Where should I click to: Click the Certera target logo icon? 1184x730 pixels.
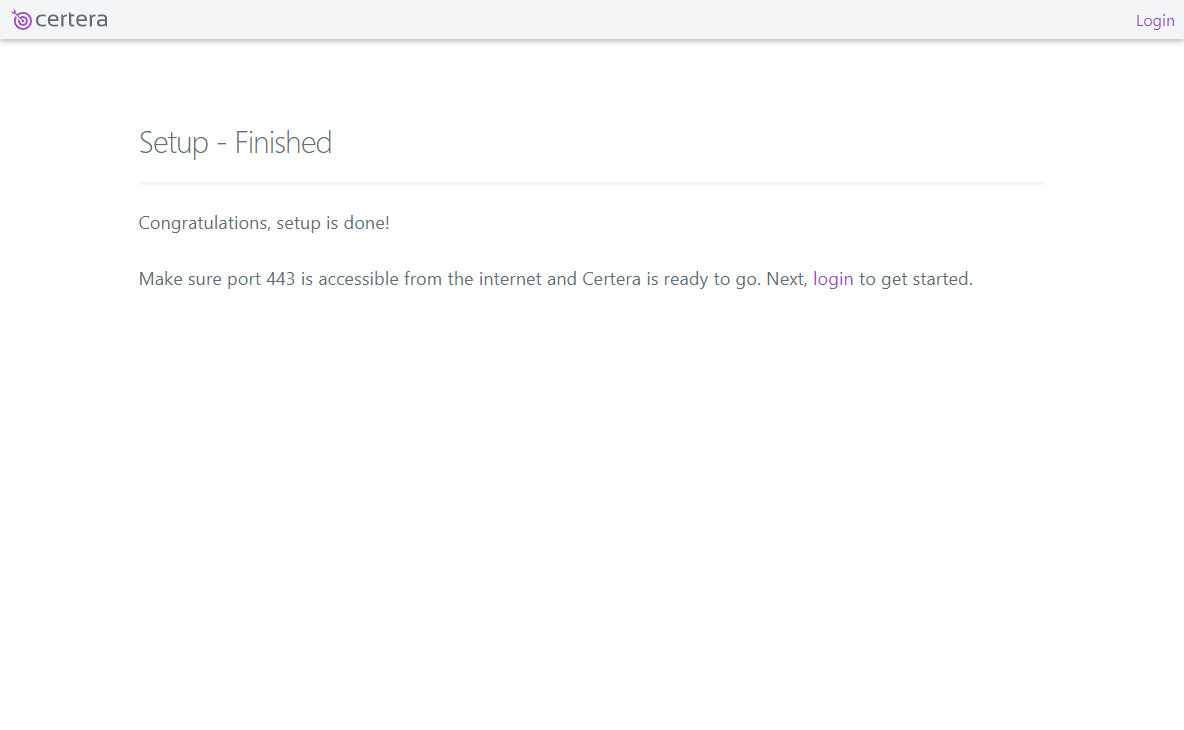tap(21, 20)
